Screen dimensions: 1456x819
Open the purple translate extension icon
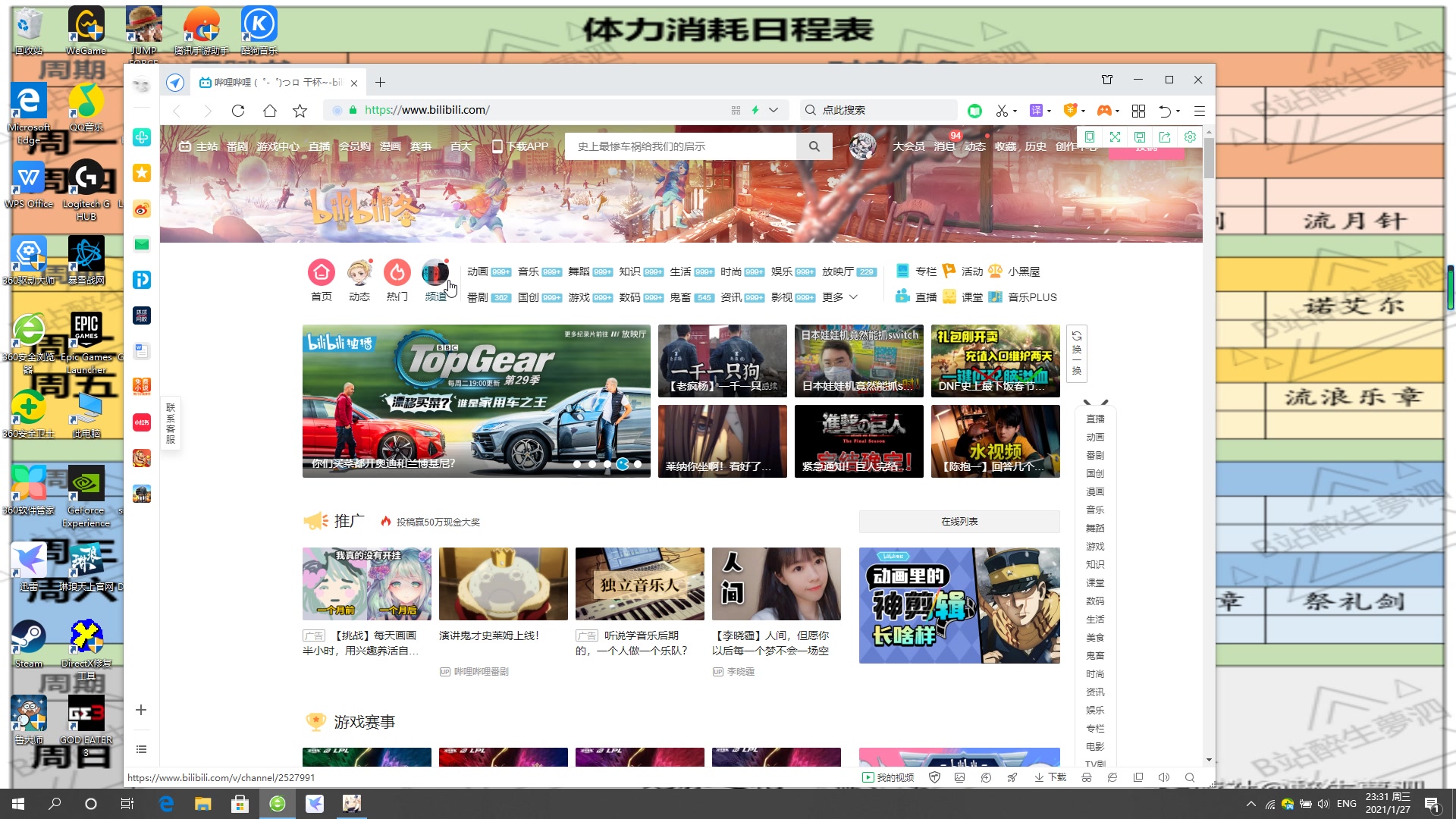click(x=1036, y=111)
